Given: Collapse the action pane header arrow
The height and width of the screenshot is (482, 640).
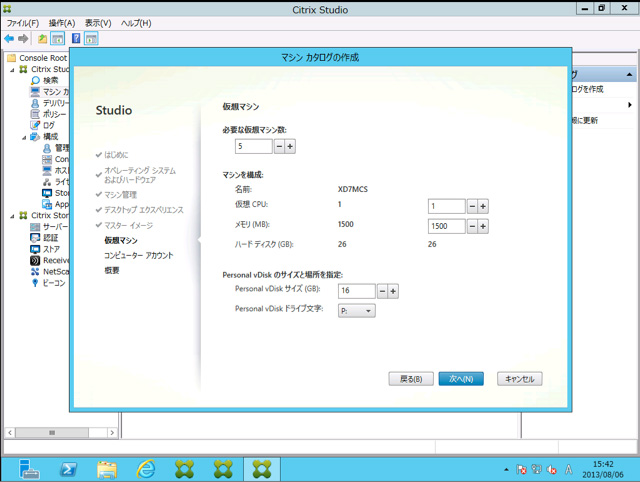Looking at the screenshot, I should point(629,74).
